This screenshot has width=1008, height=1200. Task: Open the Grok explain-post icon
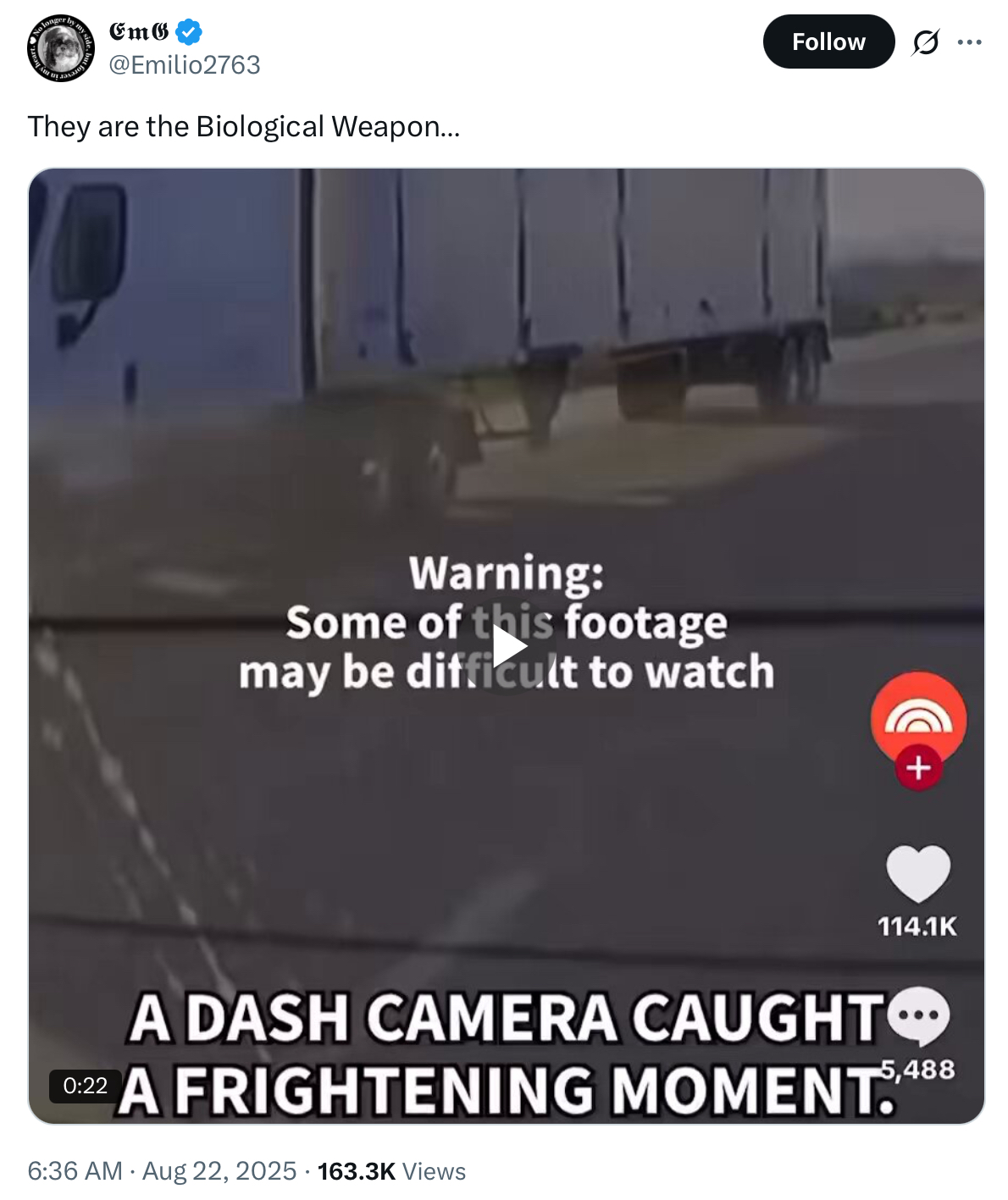click(925, 41)
